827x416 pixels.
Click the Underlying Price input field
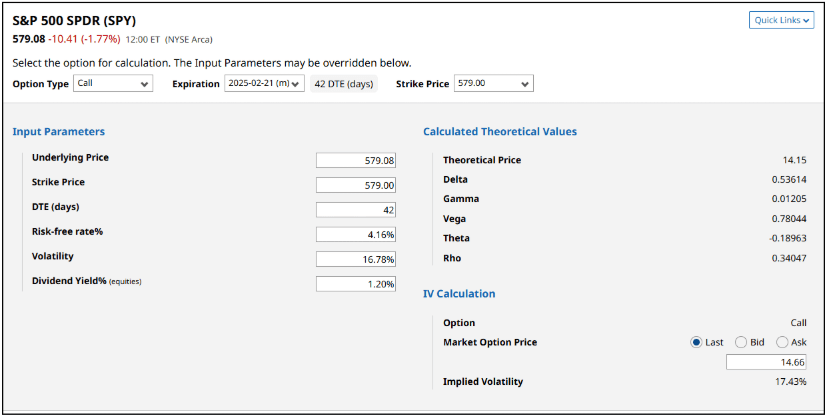click(356, 160)
